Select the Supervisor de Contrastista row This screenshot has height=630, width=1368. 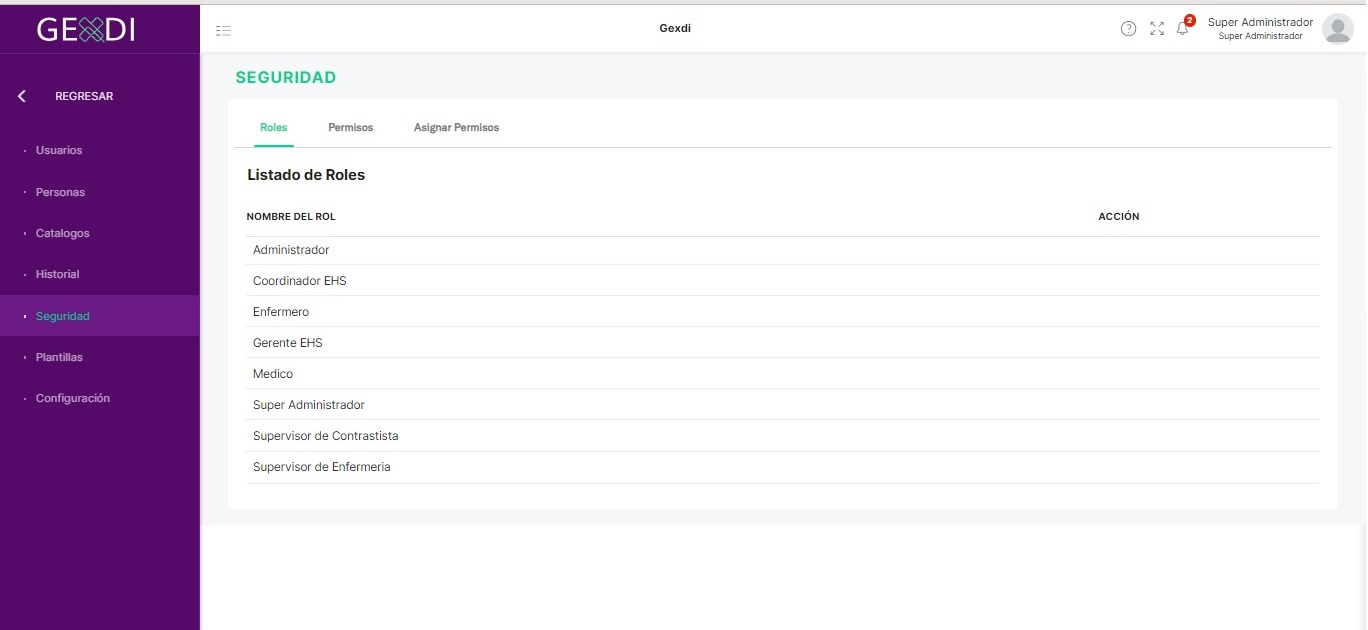click(782, 436)
